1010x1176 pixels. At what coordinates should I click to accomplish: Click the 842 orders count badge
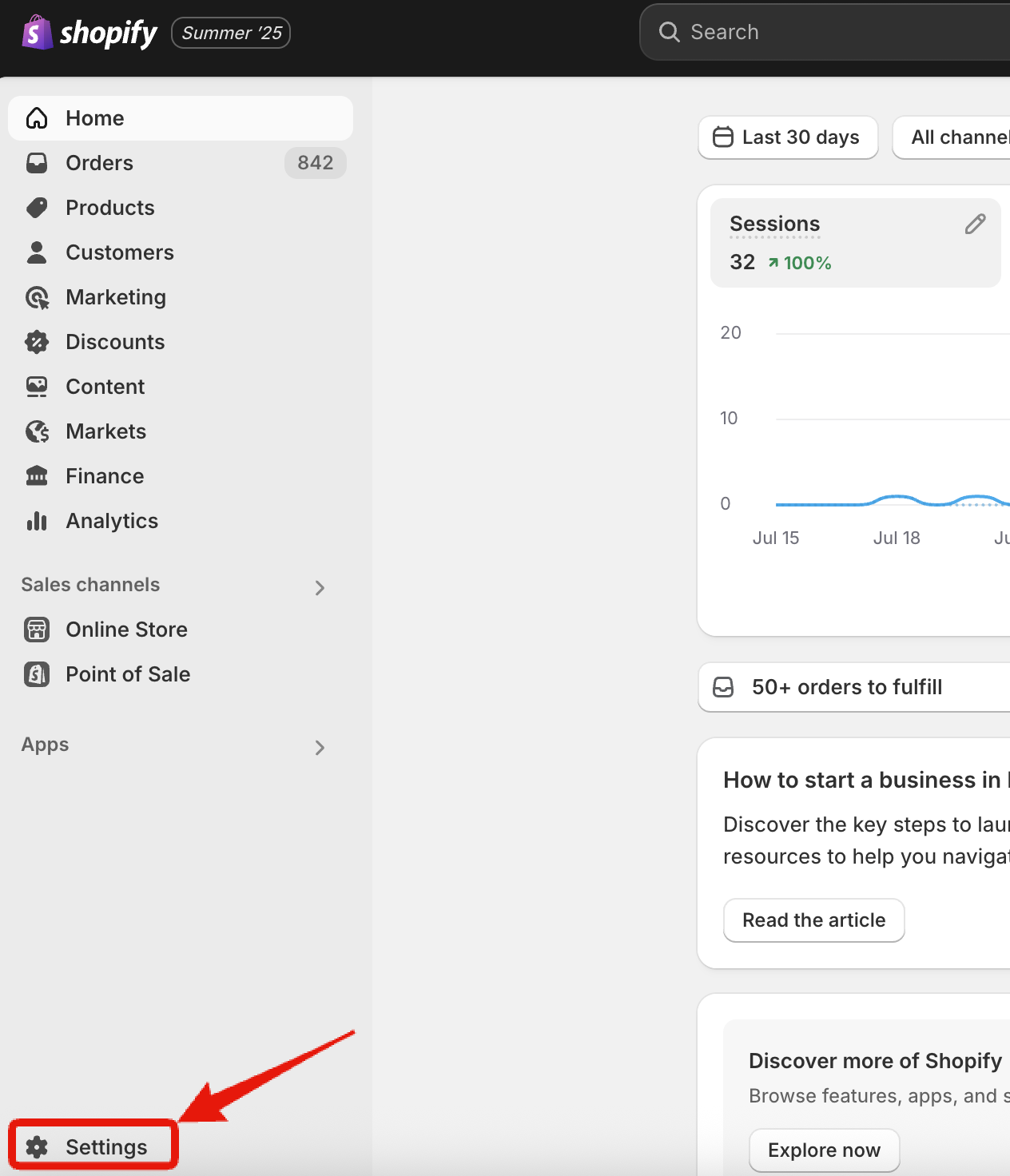click(315, 163)
